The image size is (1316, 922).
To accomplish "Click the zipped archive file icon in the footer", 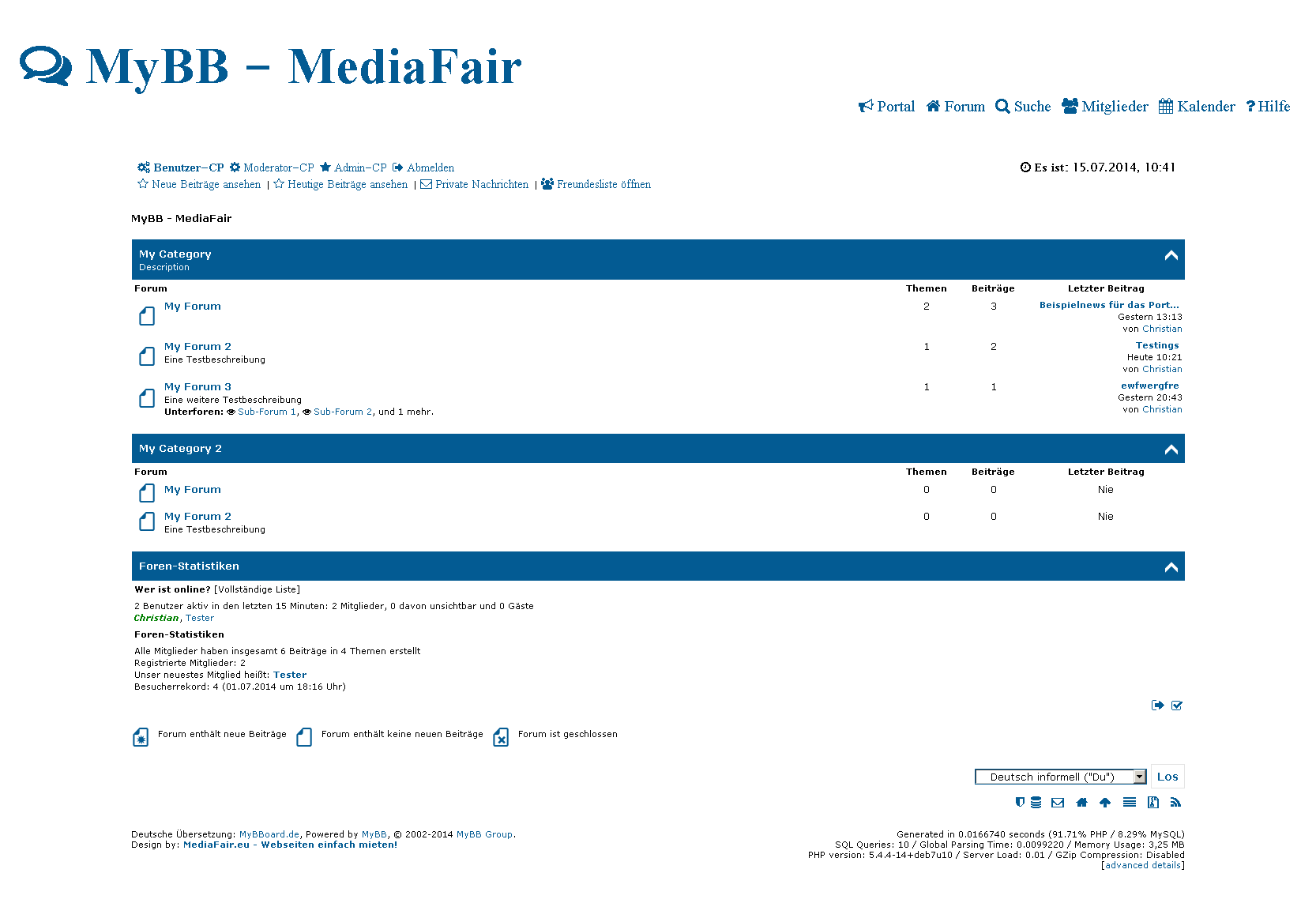I will click(x=1153, y=803).
